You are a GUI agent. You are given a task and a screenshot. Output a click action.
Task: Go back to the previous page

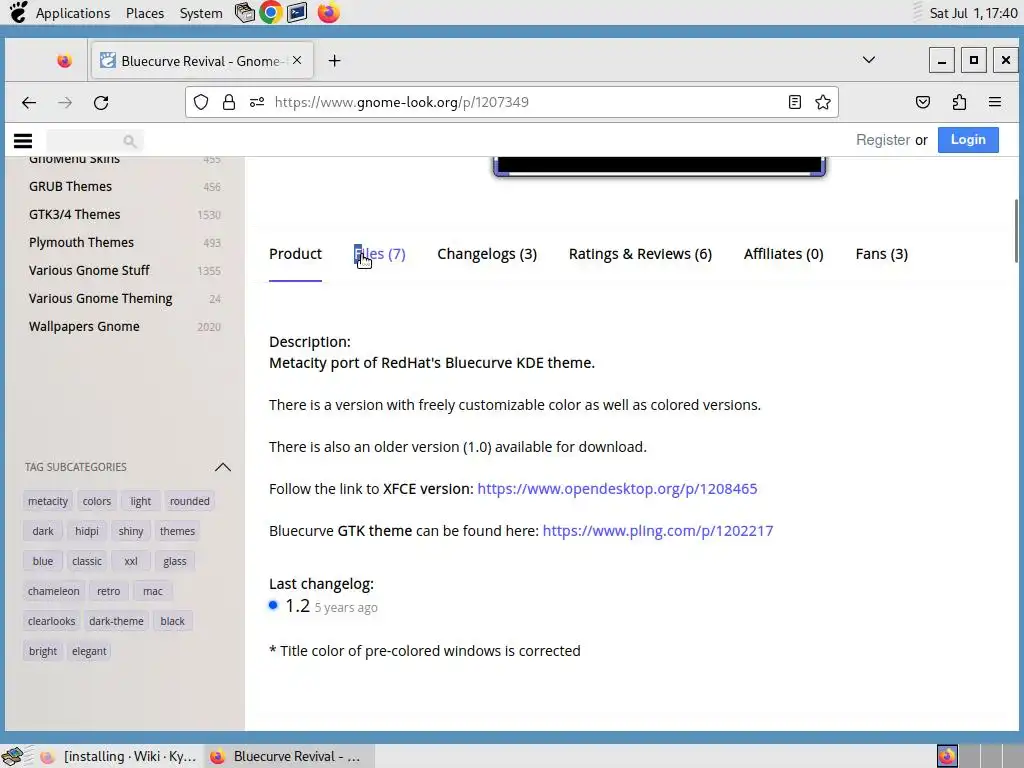(x=29, y=103)
